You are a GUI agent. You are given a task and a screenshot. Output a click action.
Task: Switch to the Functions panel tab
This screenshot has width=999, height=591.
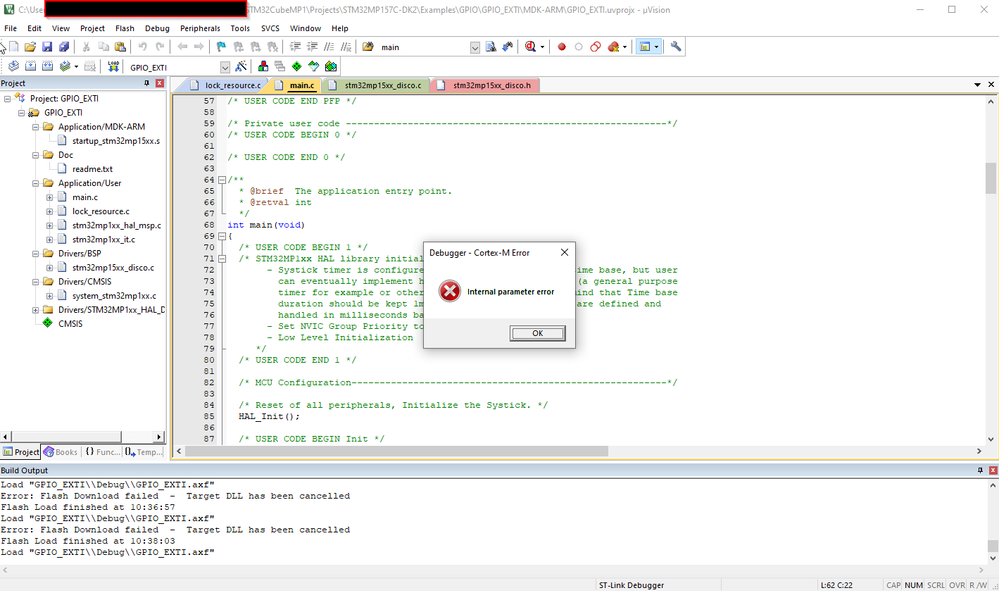pyautogui.click(x=102, y=452)
